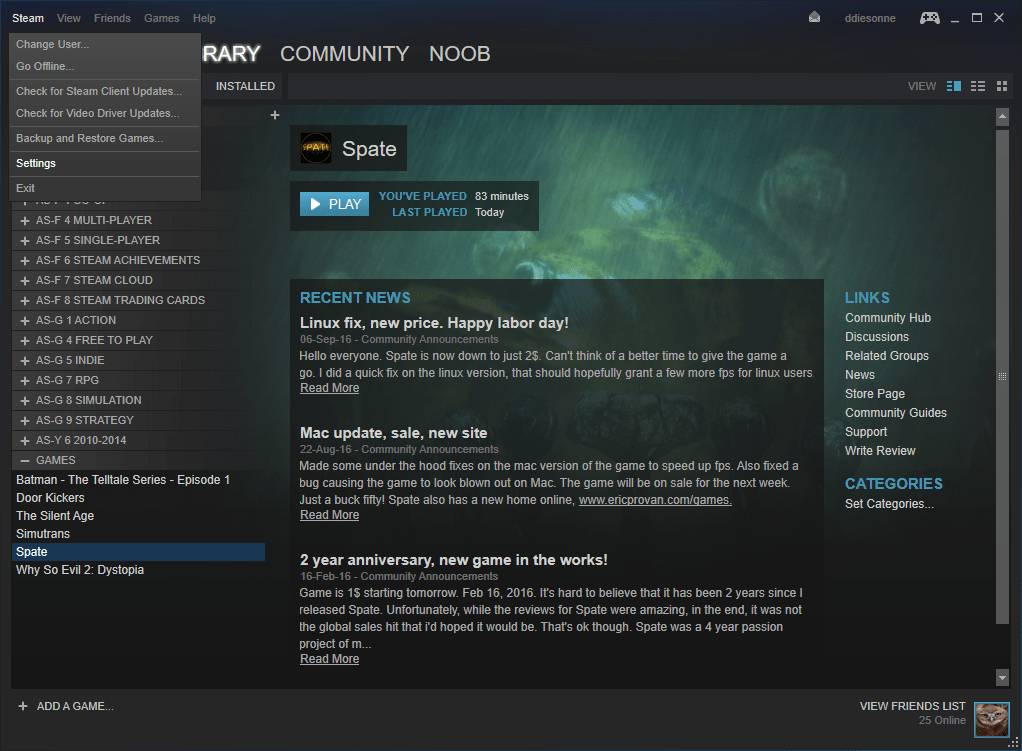
Task: Expand the AS-G 9 STRATEGY category
Action: click(x=25, y=420)
